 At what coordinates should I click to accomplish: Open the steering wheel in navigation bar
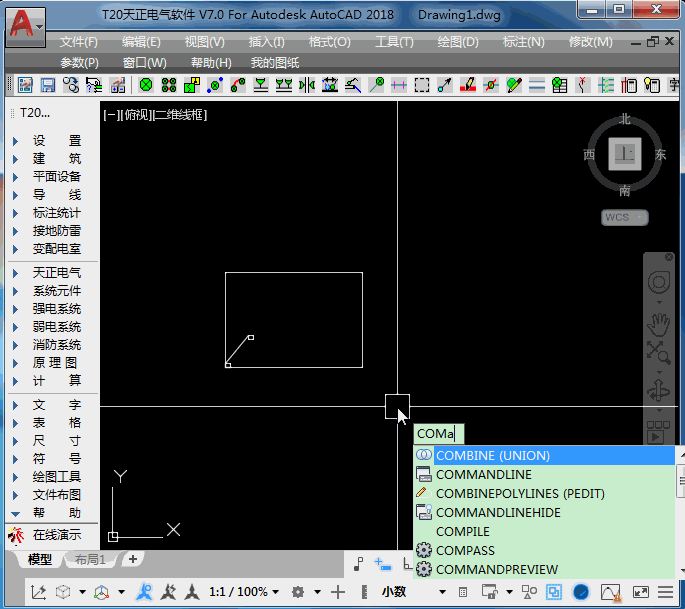[x=658, y=282]
